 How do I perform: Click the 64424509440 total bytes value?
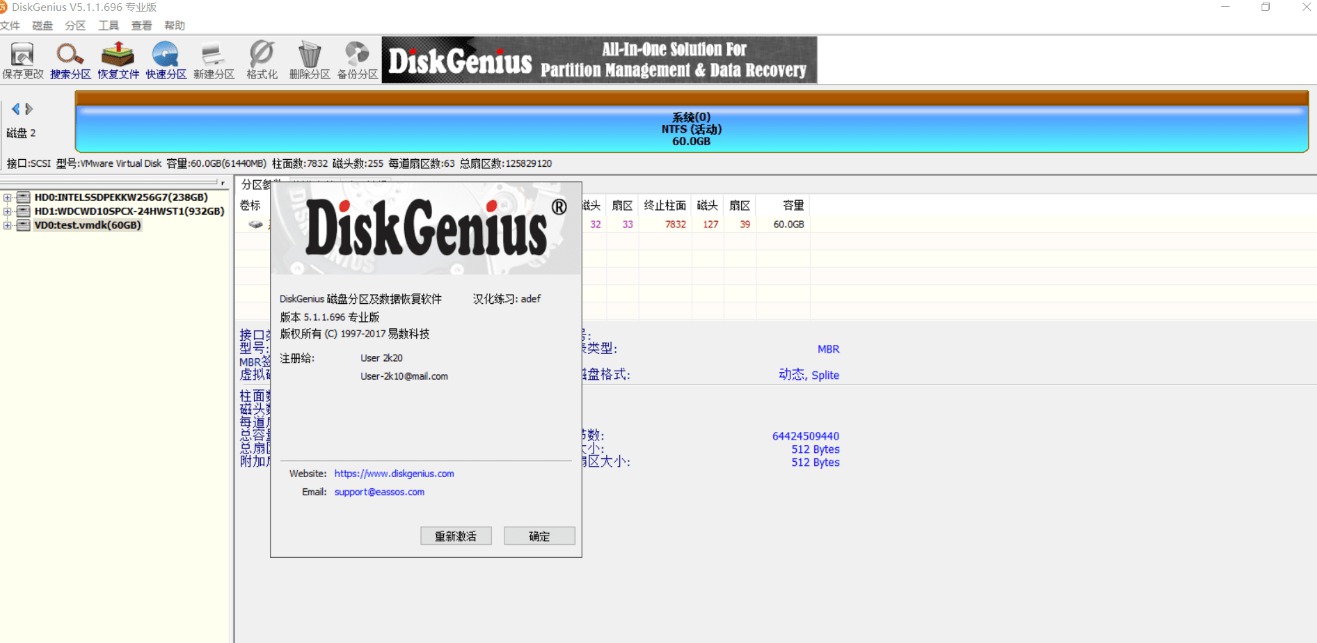click(x=806, y=436)
